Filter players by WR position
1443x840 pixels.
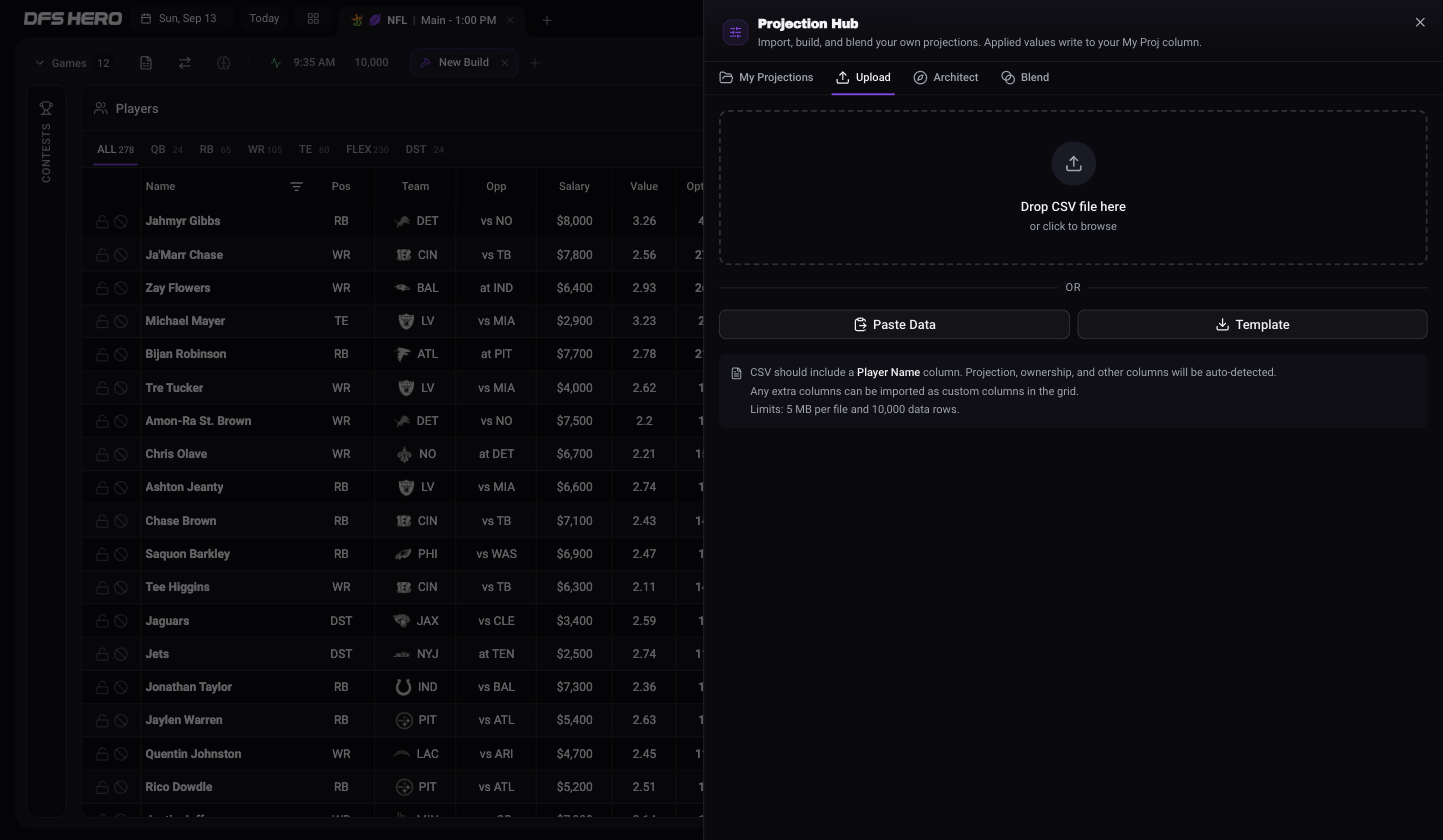click(265, 149)
